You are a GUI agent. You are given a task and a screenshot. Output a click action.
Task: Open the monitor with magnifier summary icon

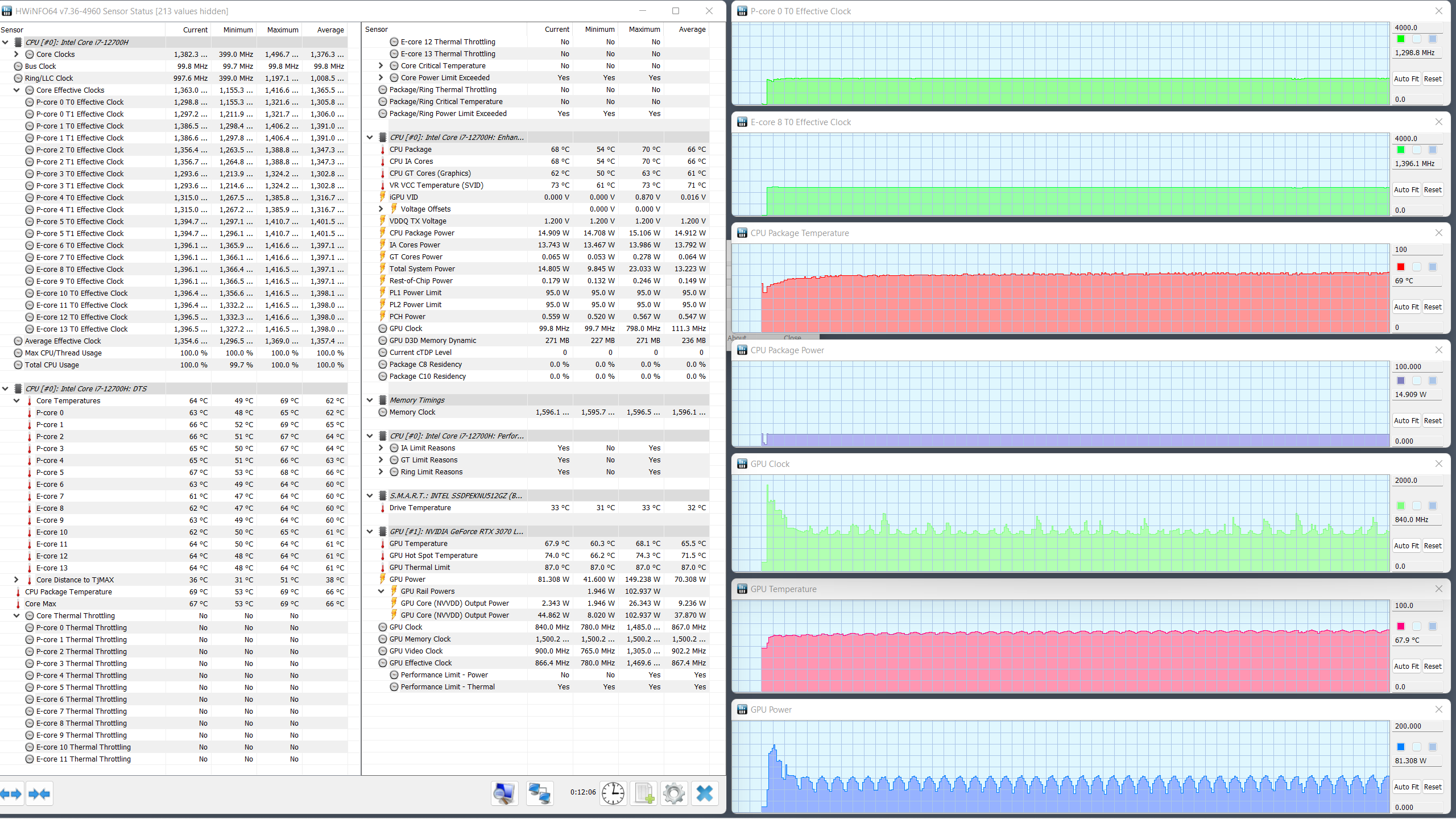tap(504, 793)
